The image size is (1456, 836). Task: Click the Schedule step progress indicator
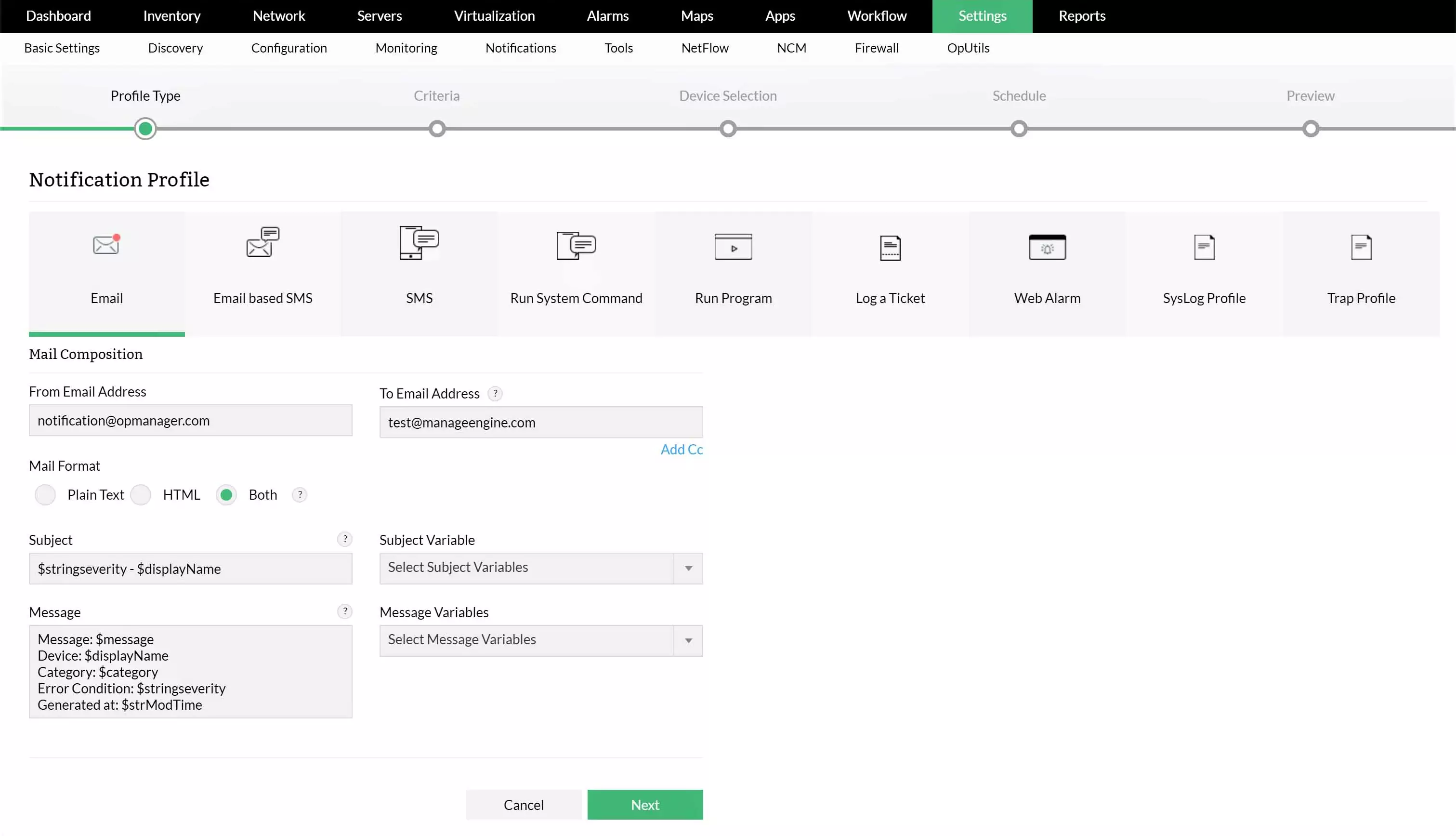(x=1019, y=128)
